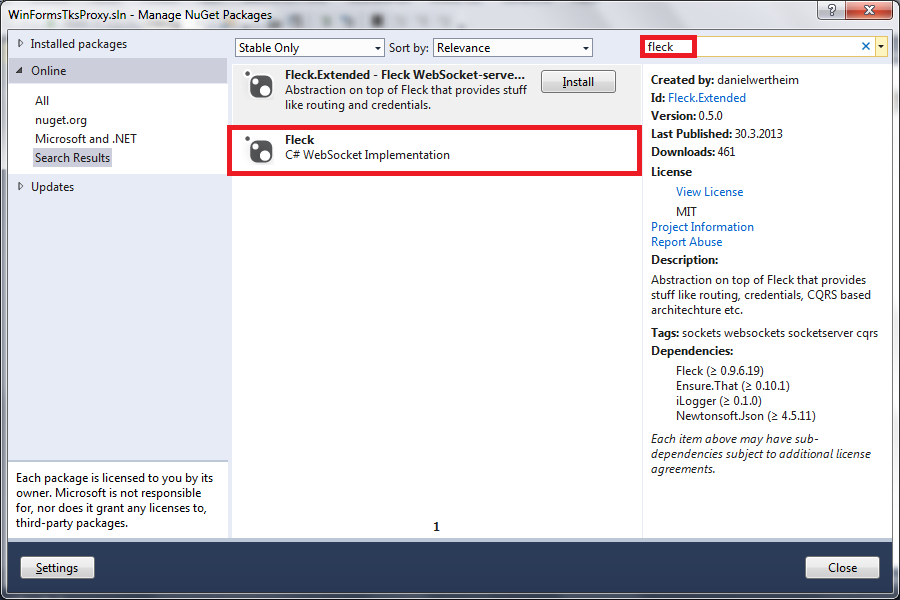Select the Fleck C# WebSocket Implementation package
Image resolution: width=900 pixels, height=600 pixels.
pyautogui.click(x=435, y=150)
